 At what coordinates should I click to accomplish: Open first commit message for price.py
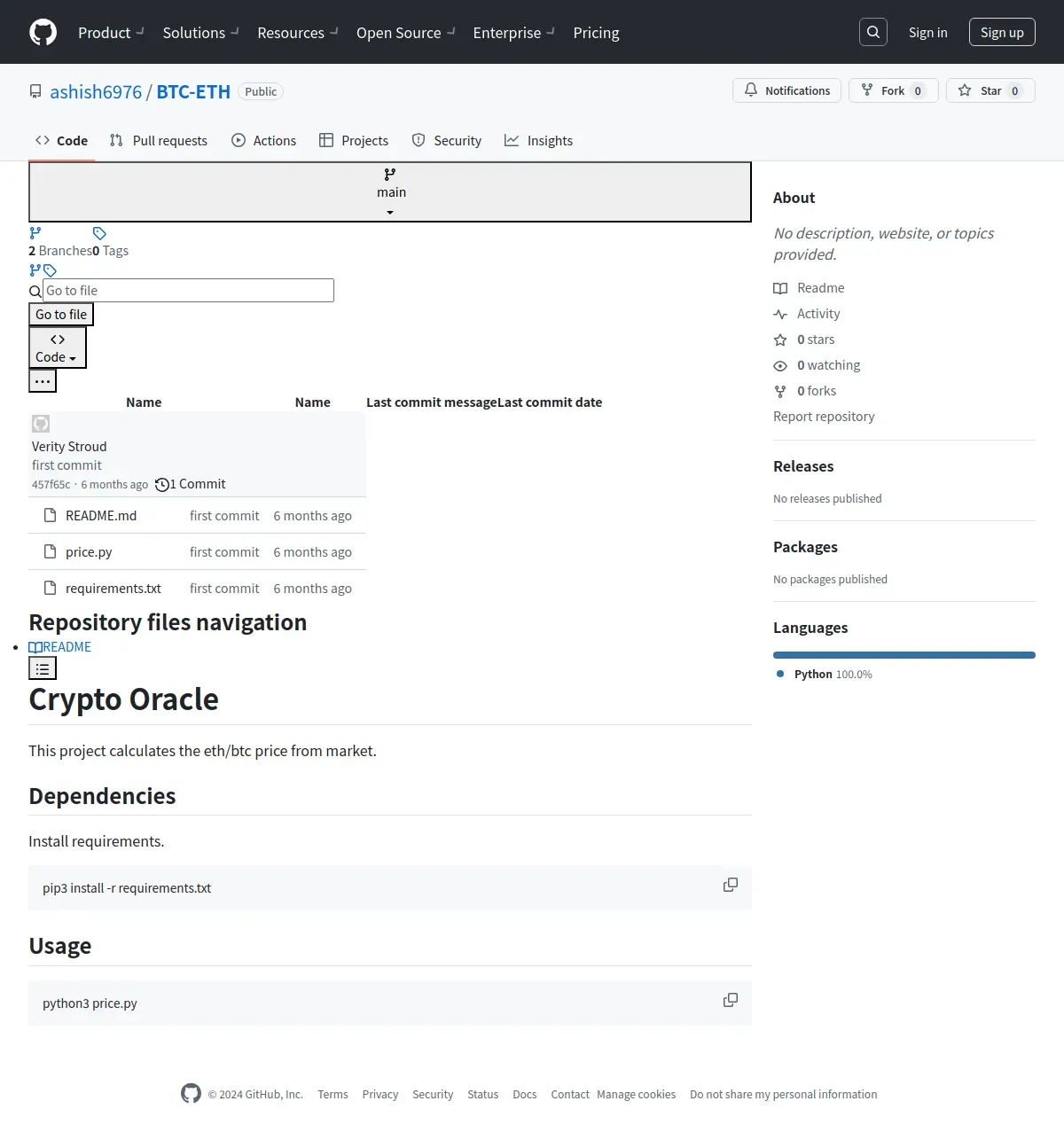click(x=224, y=551)
